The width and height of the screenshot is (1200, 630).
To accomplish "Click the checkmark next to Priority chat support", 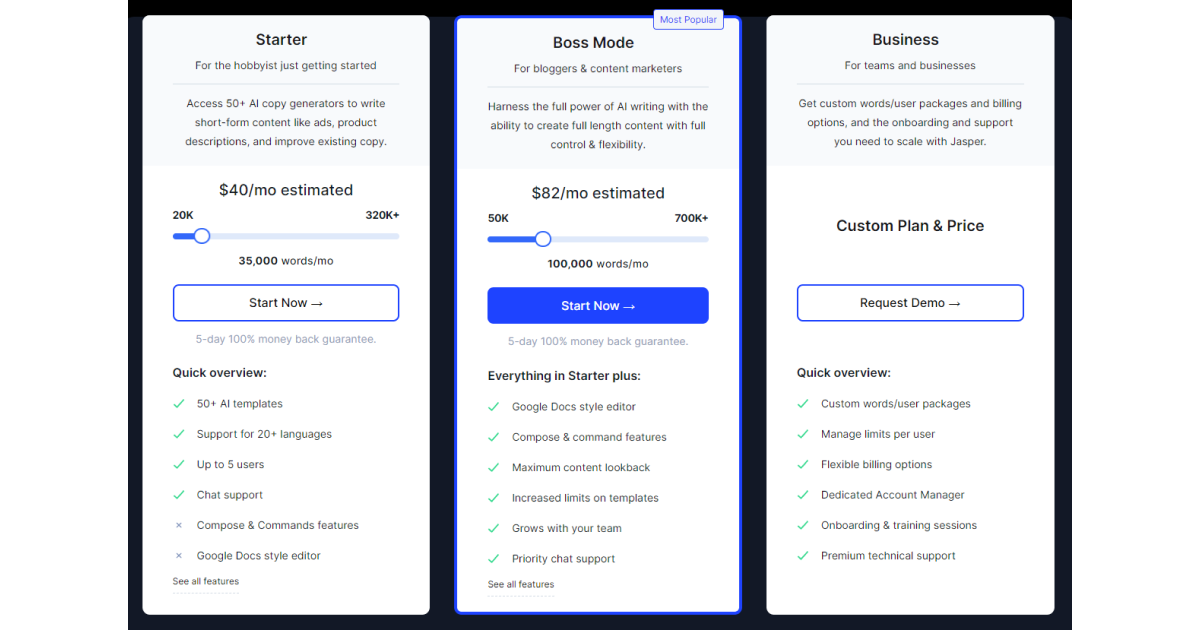I will click(x=494, y=559).
